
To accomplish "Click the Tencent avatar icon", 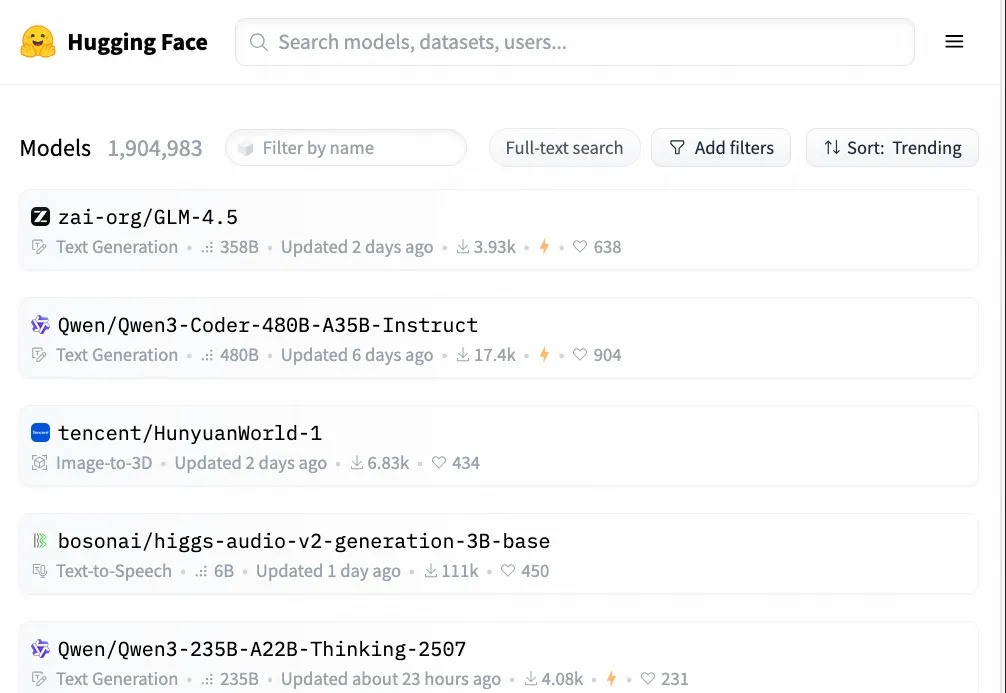I will (x=40, y=432).
